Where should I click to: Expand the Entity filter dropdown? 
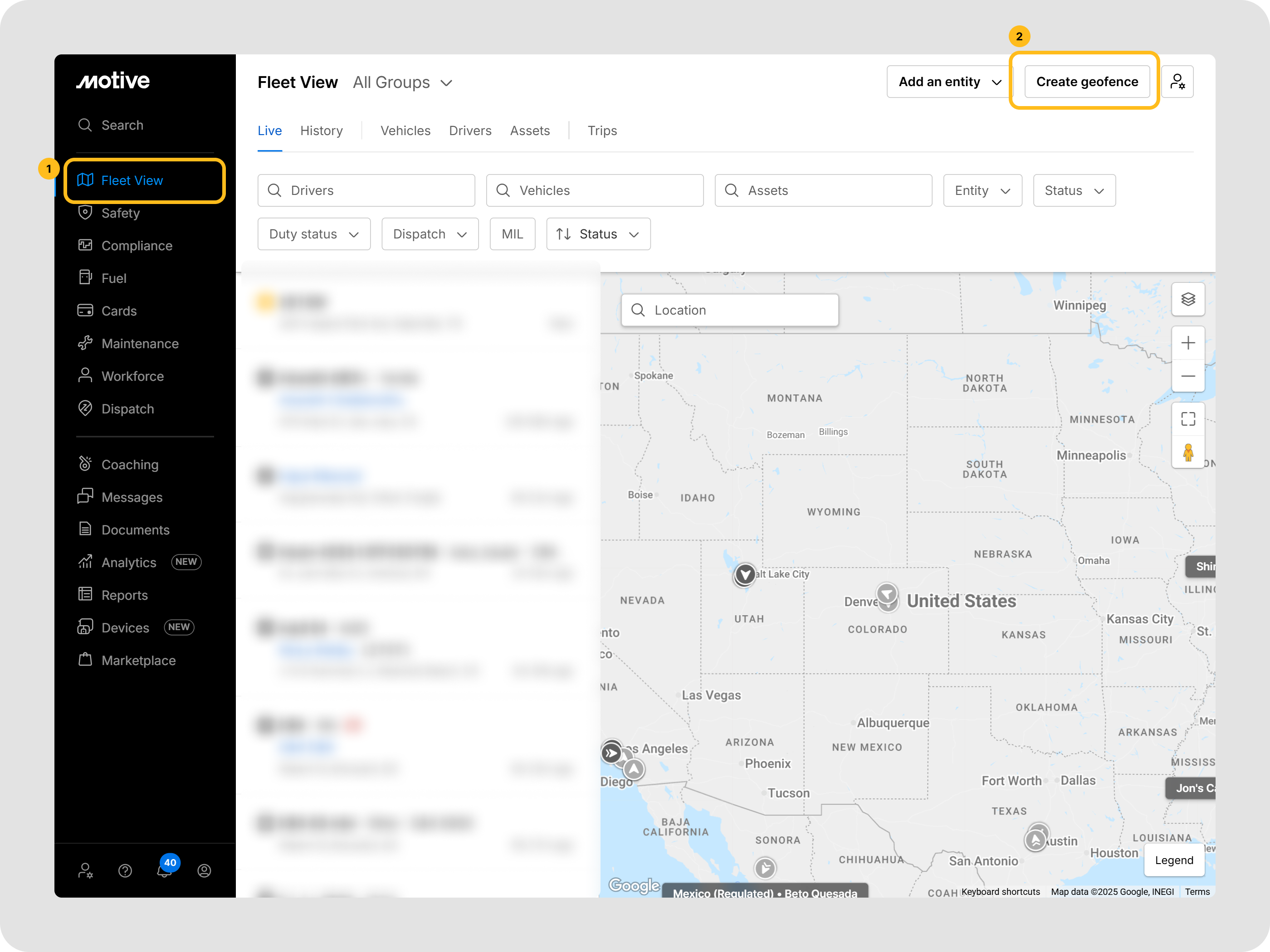tap(982, 190)
